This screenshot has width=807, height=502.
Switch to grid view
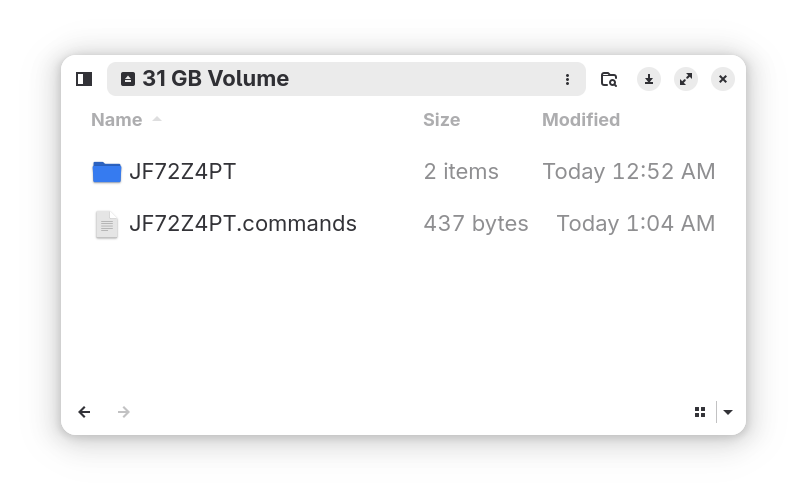tap(700, 412)
